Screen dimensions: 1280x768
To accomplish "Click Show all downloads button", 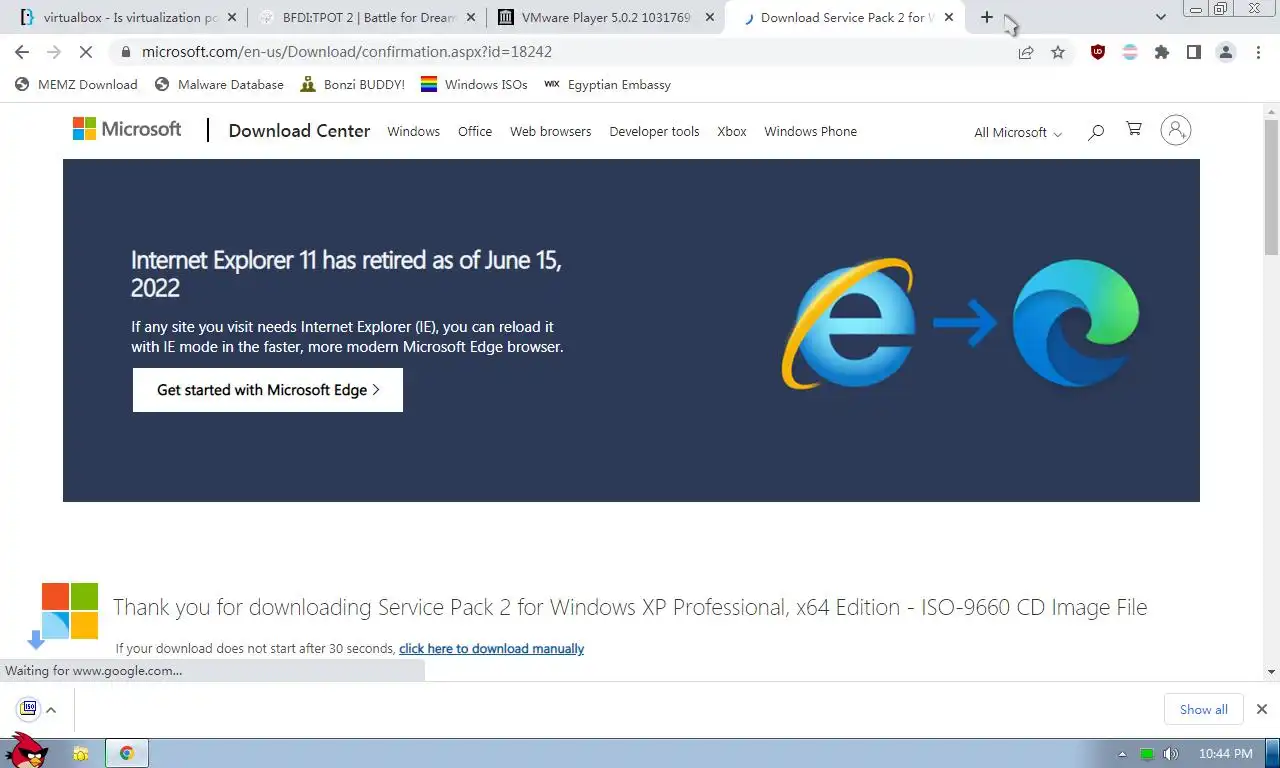I will point(1203,710).
